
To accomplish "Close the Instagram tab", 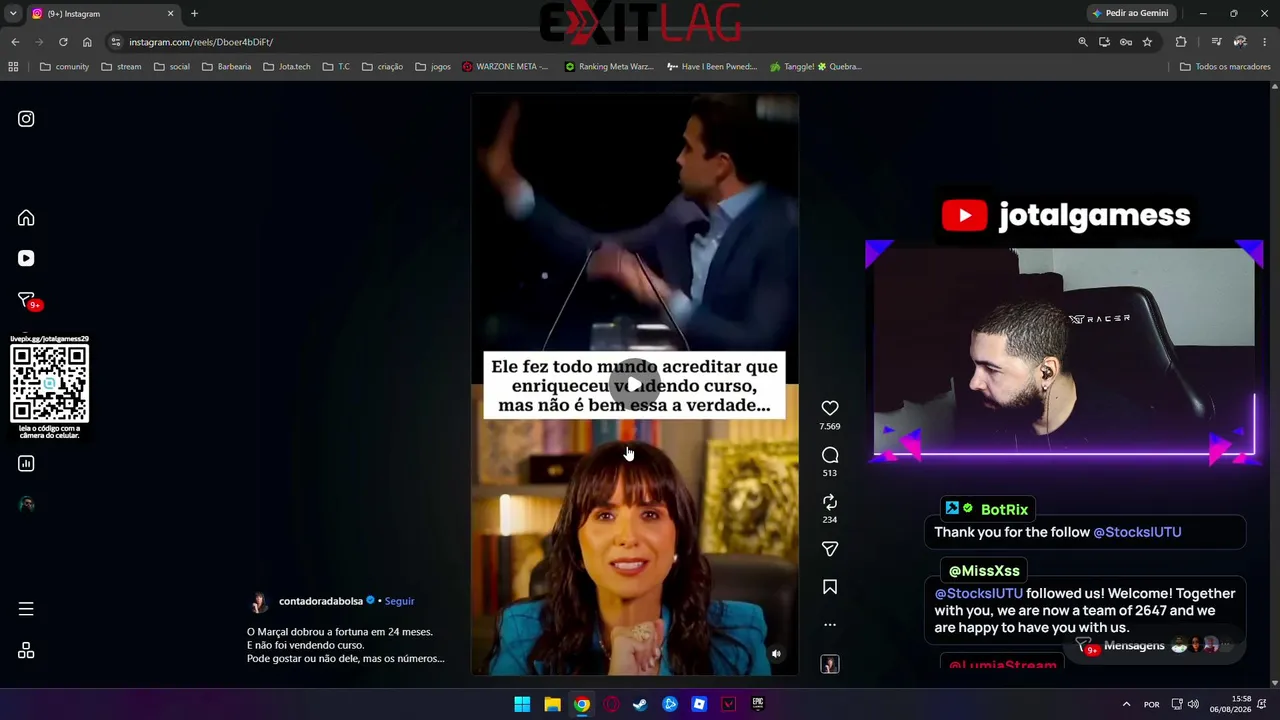I will (x=170, y=14).
